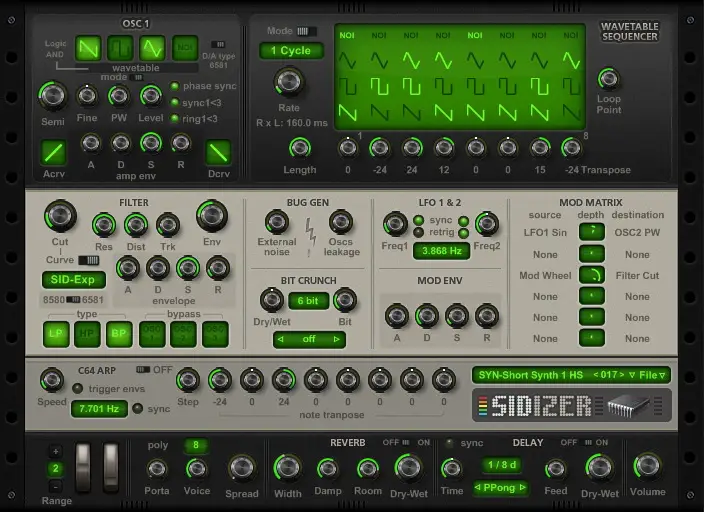Flip the Reverb OFF/ON switch

coord(405,443)
